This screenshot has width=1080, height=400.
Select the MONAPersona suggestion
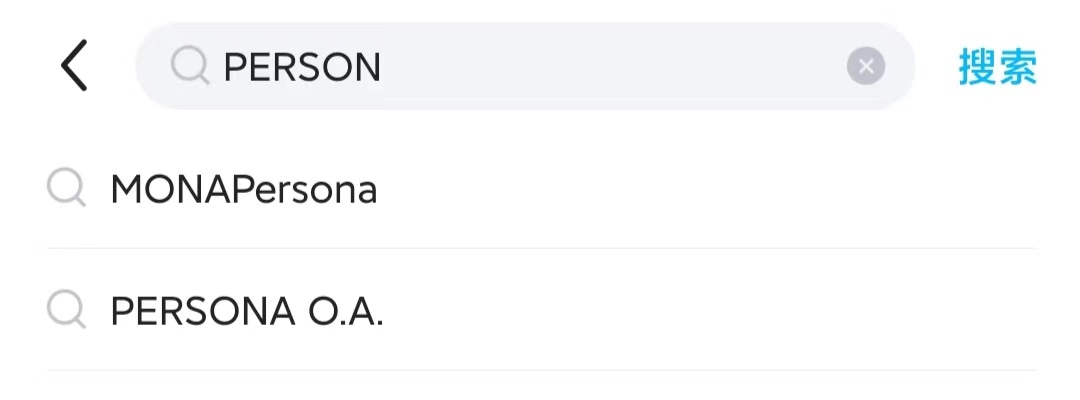tap(244, 189)
